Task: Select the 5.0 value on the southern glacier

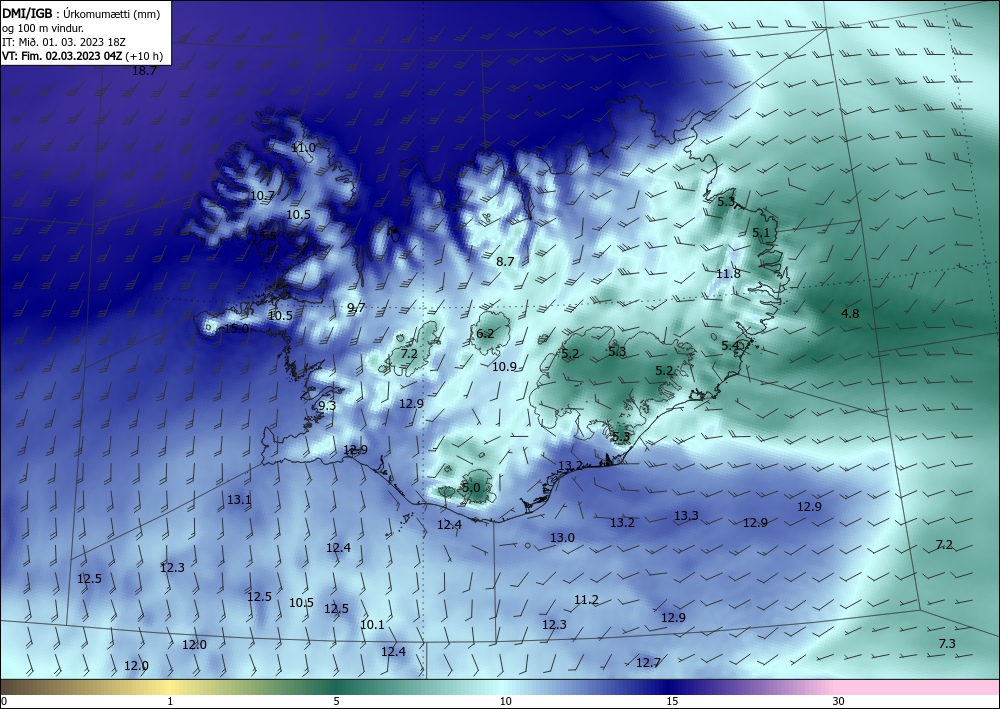Action: click(471, 488)
